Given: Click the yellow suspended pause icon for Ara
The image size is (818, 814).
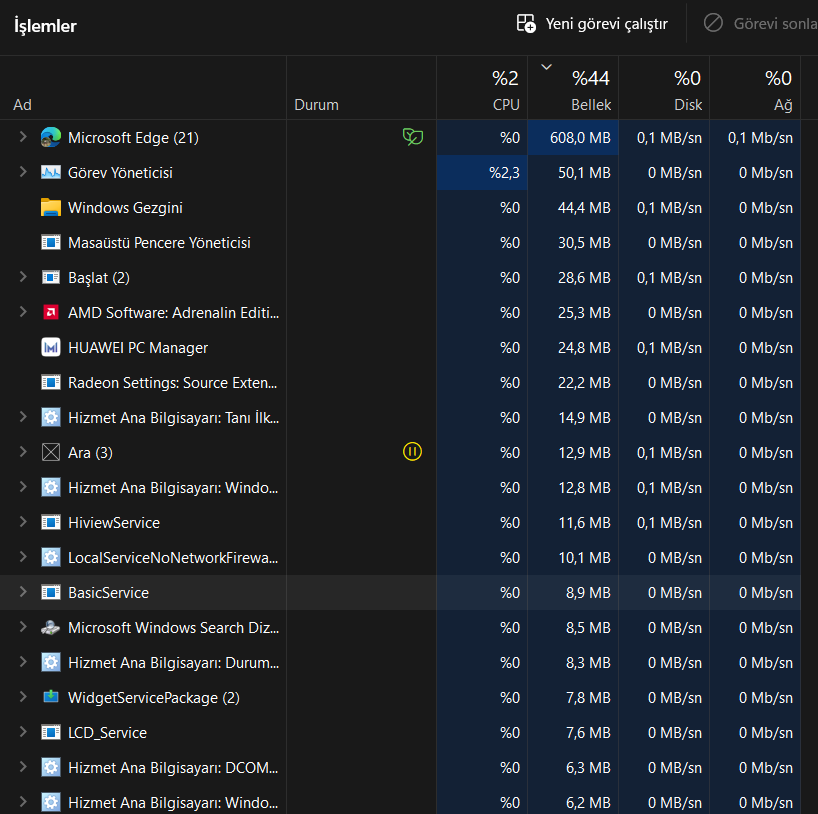Looking at the screenshot, I should 412,452.
